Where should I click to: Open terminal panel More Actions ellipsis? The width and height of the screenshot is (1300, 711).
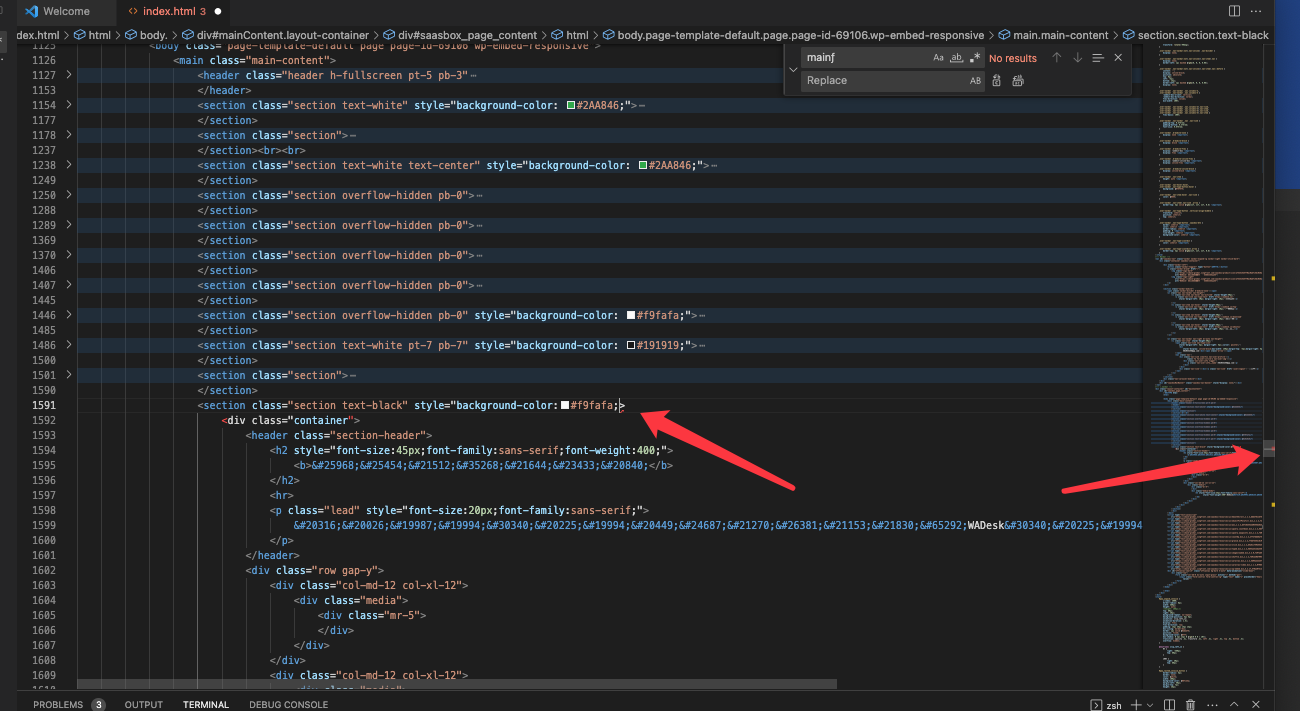[1212, 705]
